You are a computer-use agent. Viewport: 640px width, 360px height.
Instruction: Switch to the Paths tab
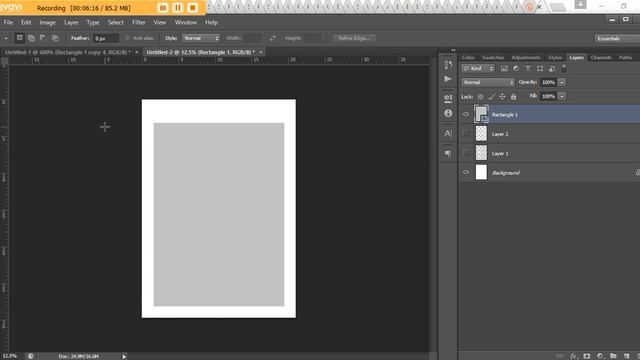click(625, 58)
